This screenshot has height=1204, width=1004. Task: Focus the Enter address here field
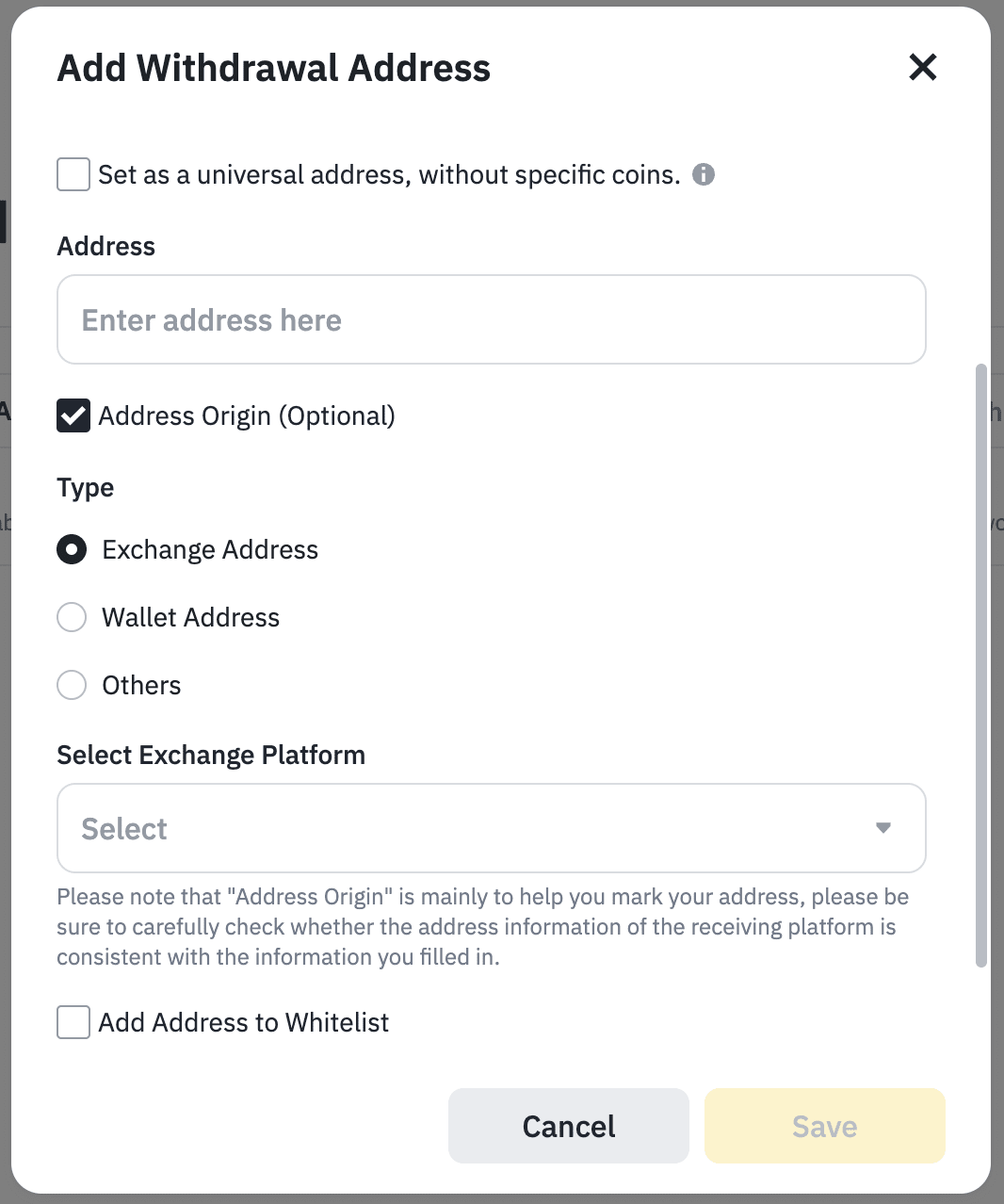(491, 319)
